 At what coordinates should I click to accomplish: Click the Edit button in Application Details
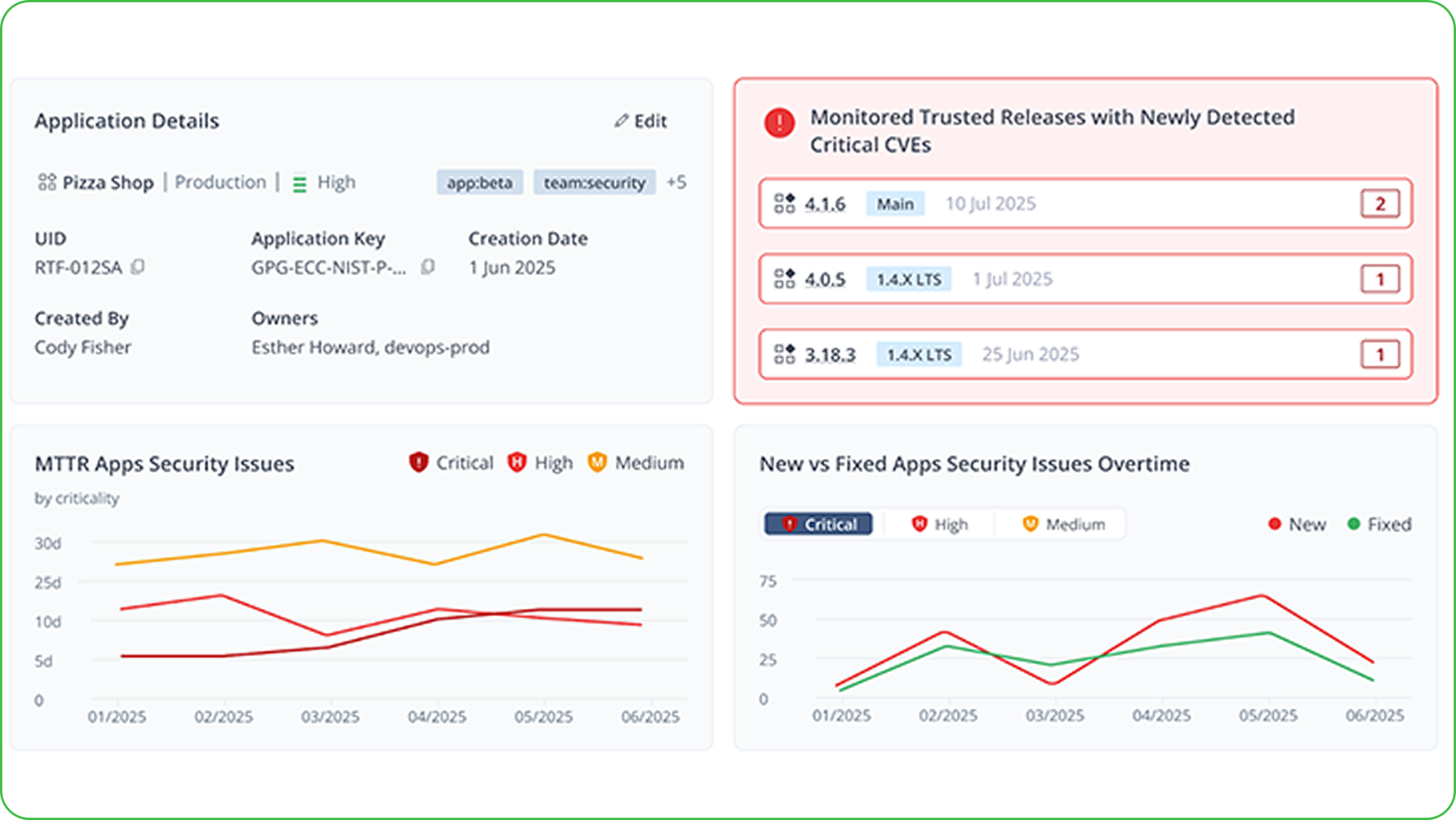coord(641,121)
